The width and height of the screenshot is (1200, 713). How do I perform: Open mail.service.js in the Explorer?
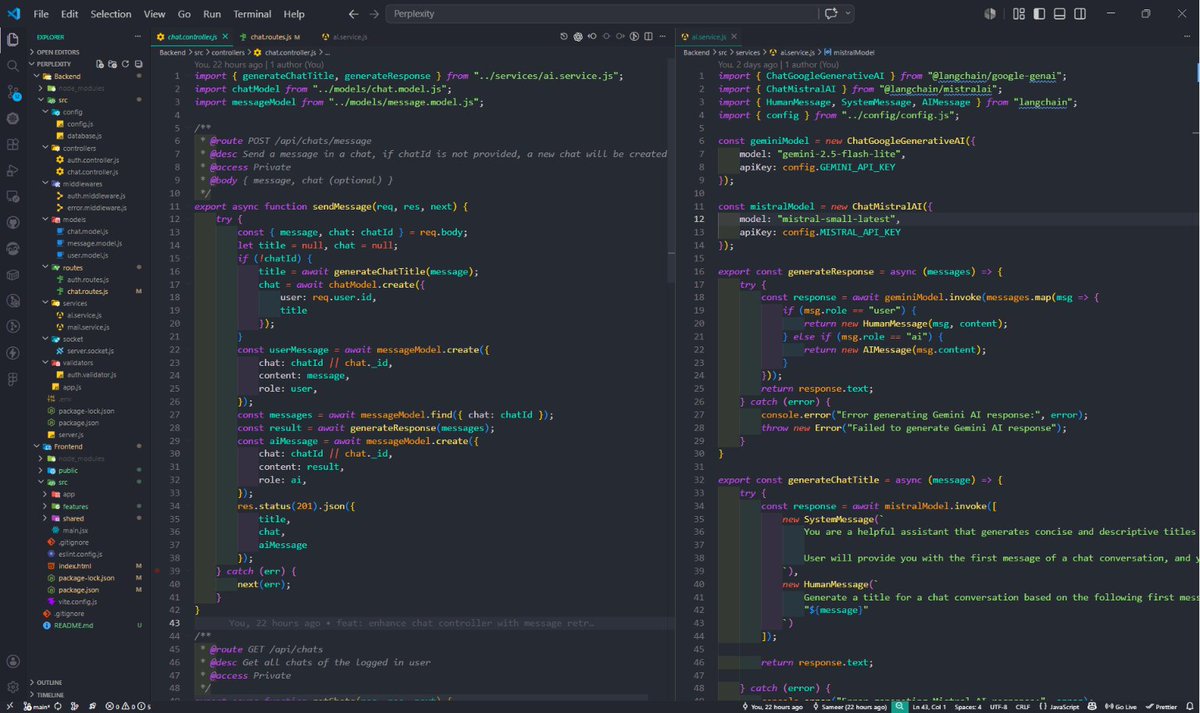pos(88,326)
